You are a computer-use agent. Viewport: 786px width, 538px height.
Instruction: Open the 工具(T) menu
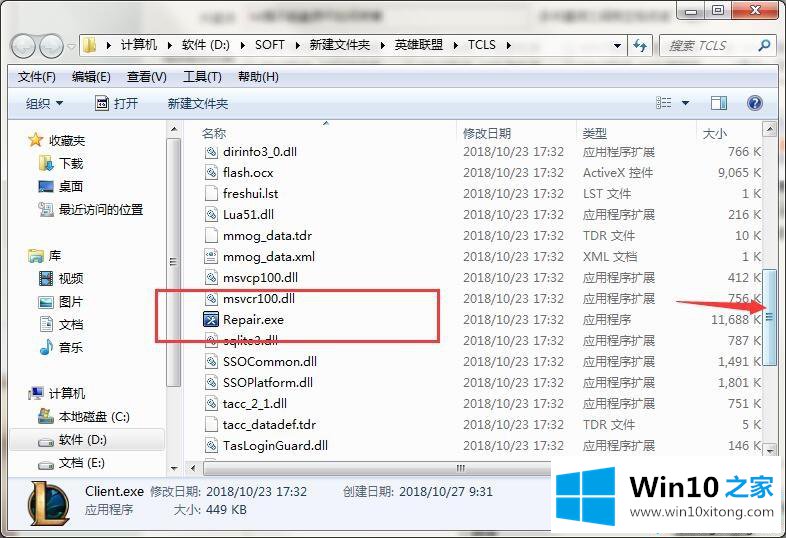tap(202, 77)
